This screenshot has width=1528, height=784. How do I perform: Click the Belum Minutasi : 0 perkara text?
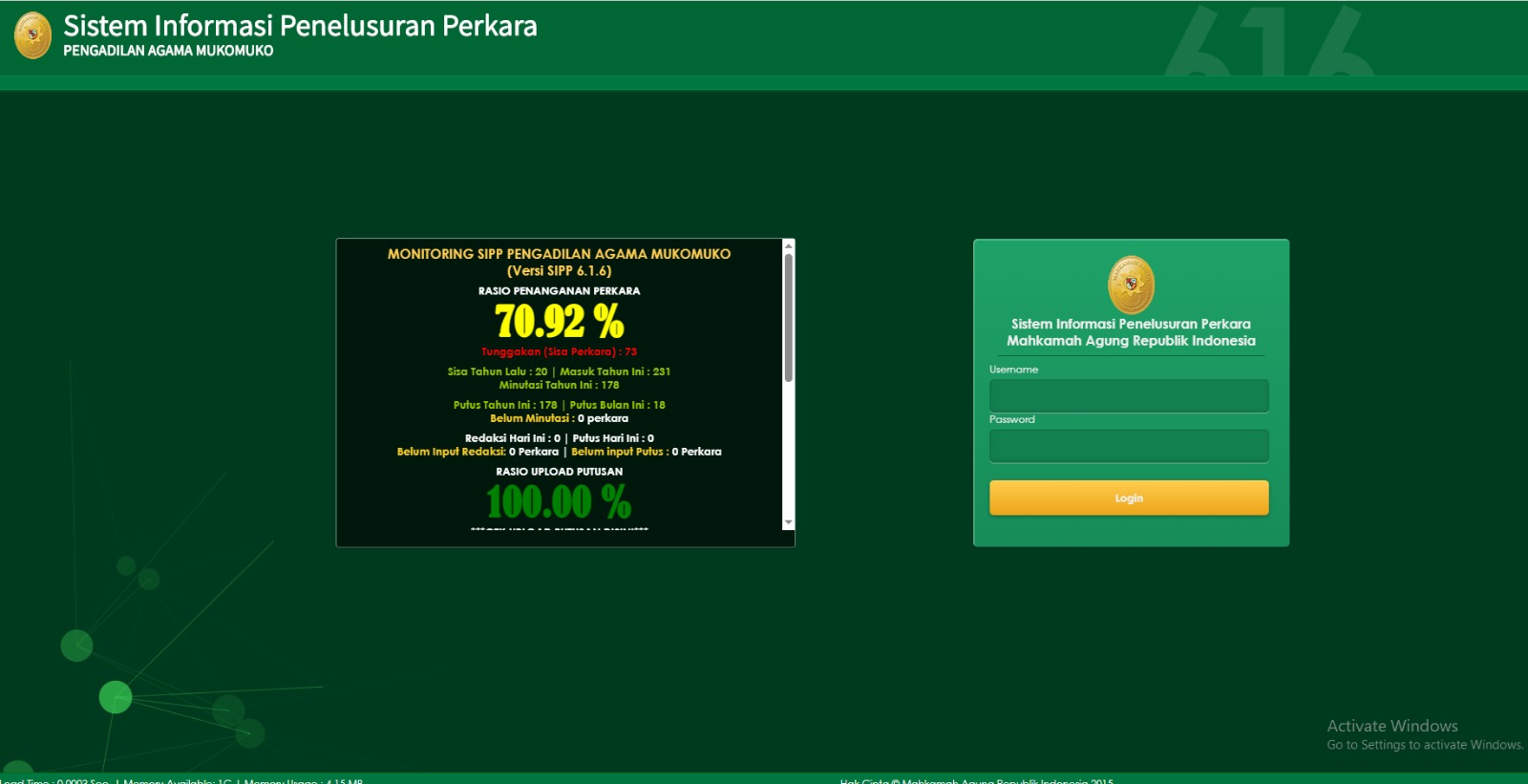pyautogui.click(x=560, y=419)
